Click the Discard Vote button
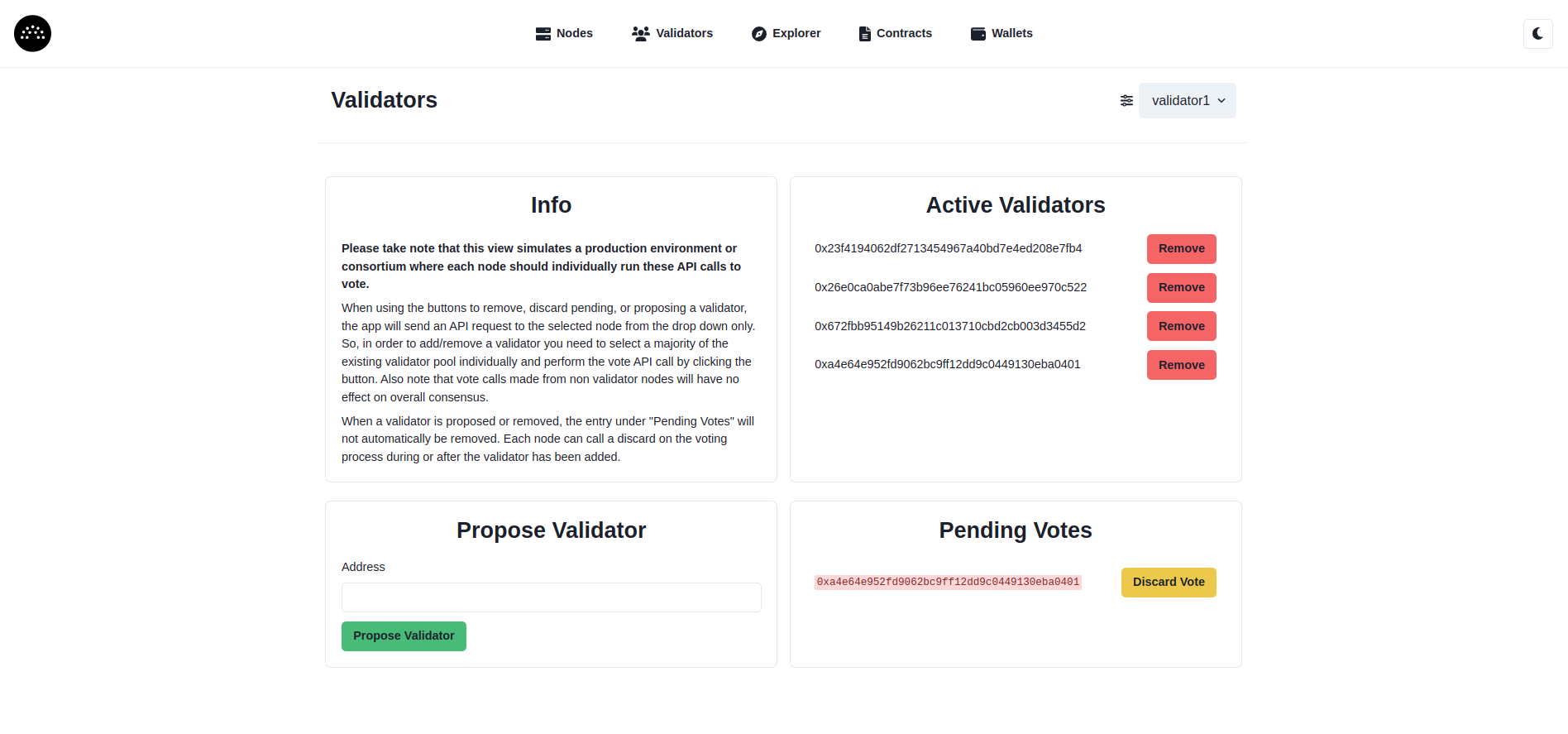 pyautogui.click(x=1169, y=582)
